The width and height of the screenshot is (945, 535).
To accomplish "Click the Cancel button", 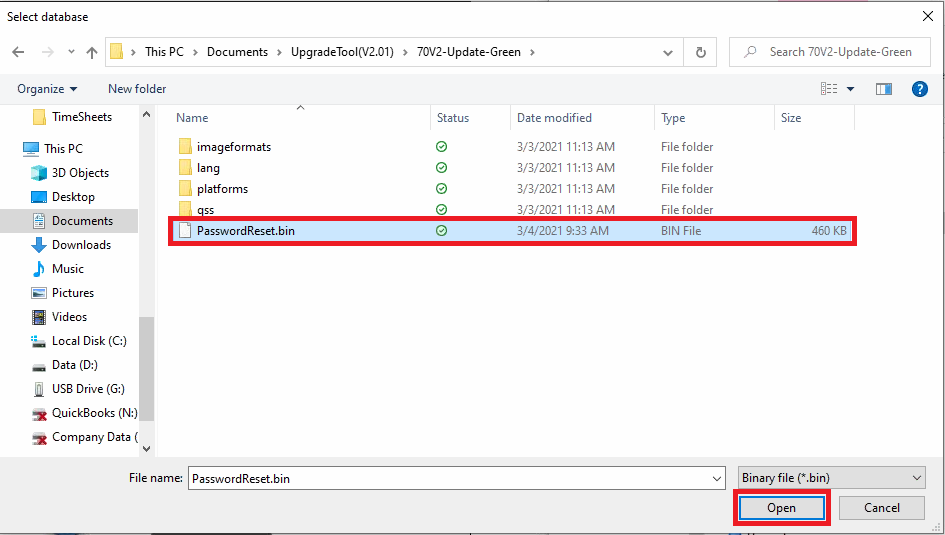I will pos(882,508).
